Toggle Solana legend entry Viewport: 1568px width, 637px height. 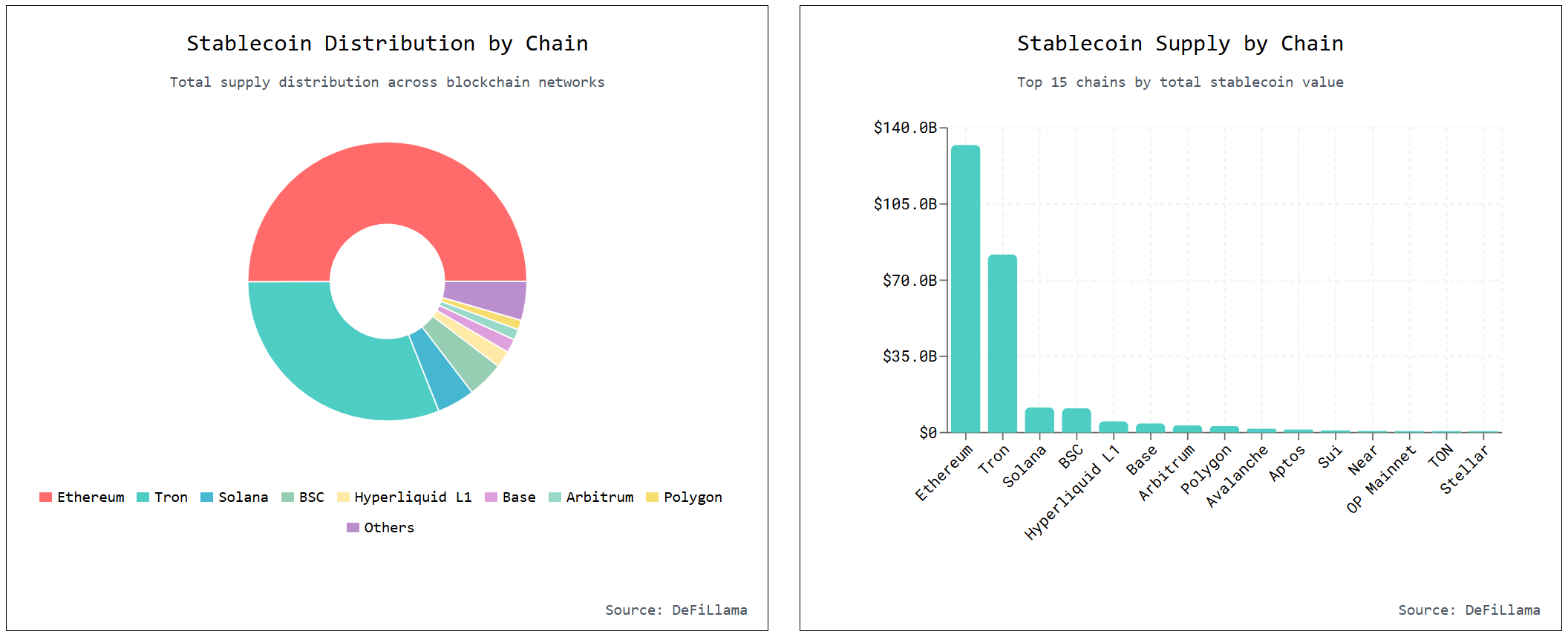pos(234,497)
